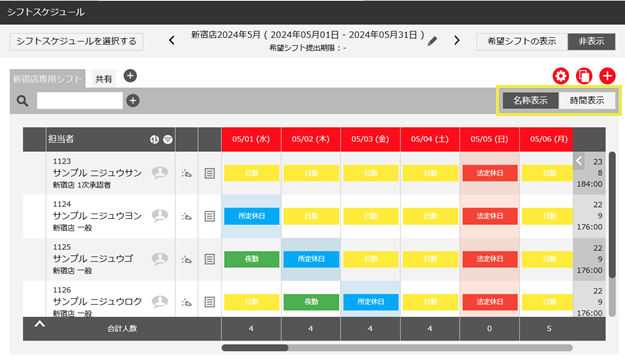This screenshot has width=625, height=360.
Task: Click シフトスケジュールを選択する button
Action: pos(76,41)
